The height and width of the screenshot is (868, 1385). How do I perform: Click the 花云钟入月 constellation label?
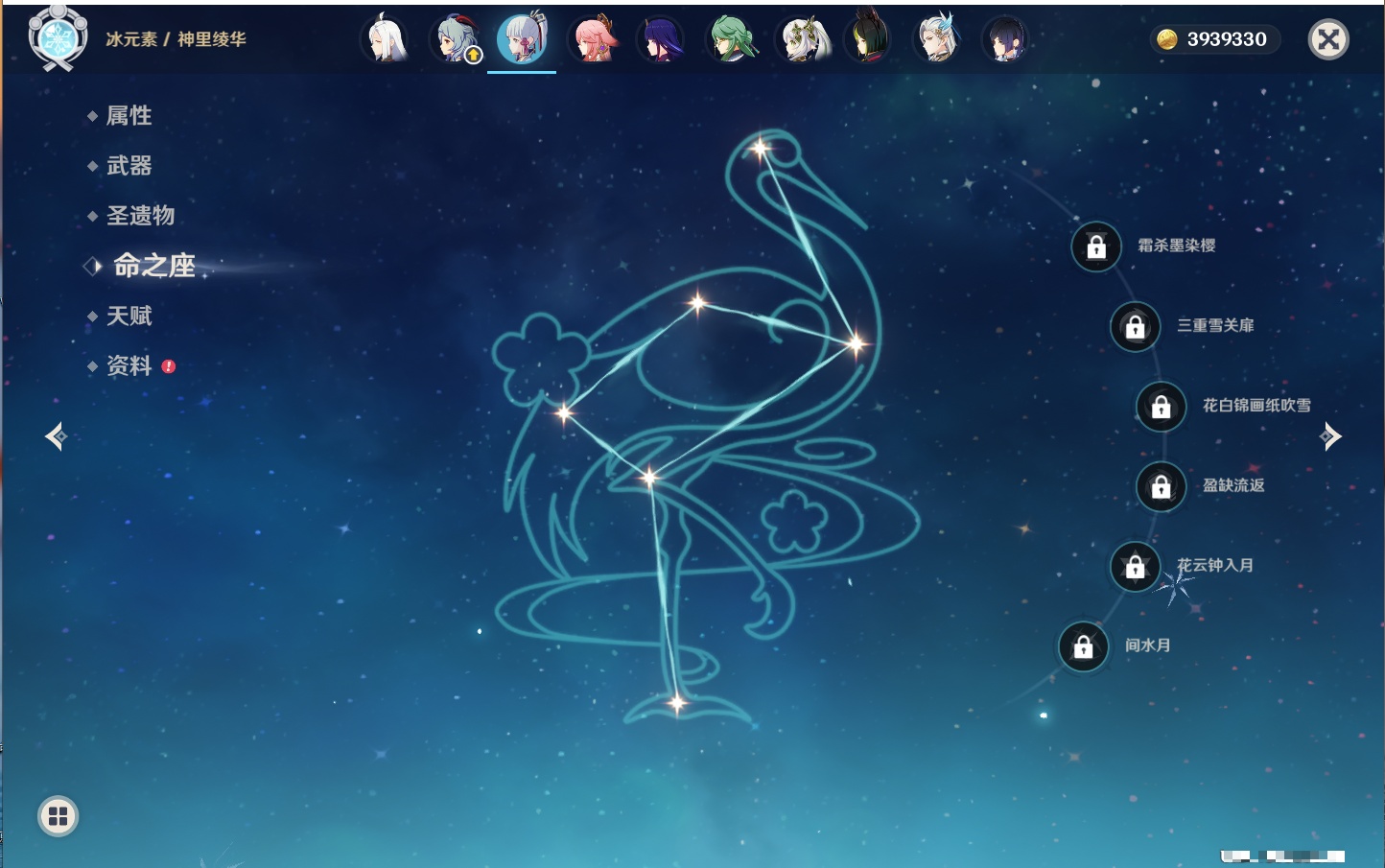point(1215,565)
